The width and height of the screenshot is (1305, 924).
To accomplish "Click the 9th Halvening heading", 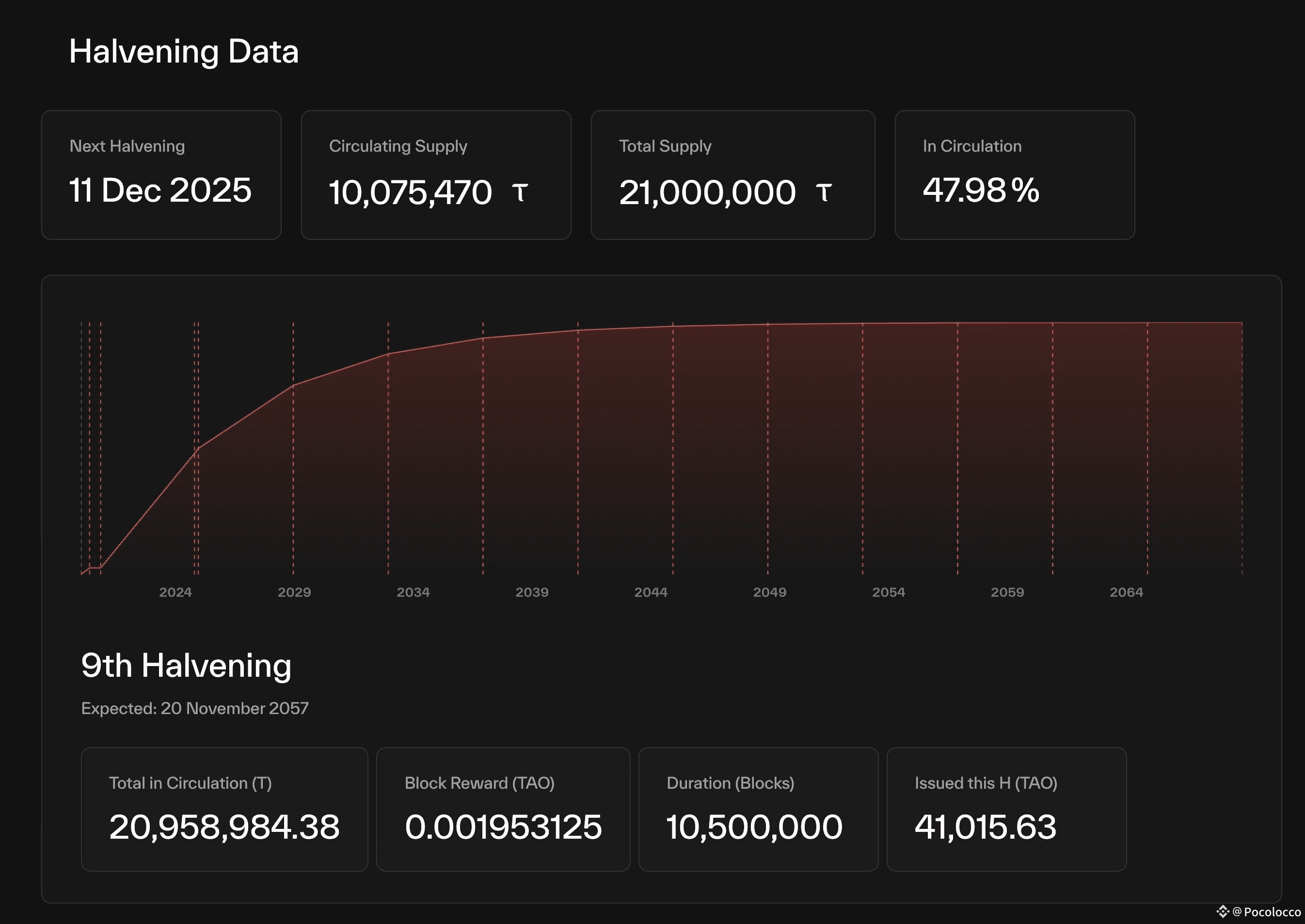I will click(x=186, y=665).
